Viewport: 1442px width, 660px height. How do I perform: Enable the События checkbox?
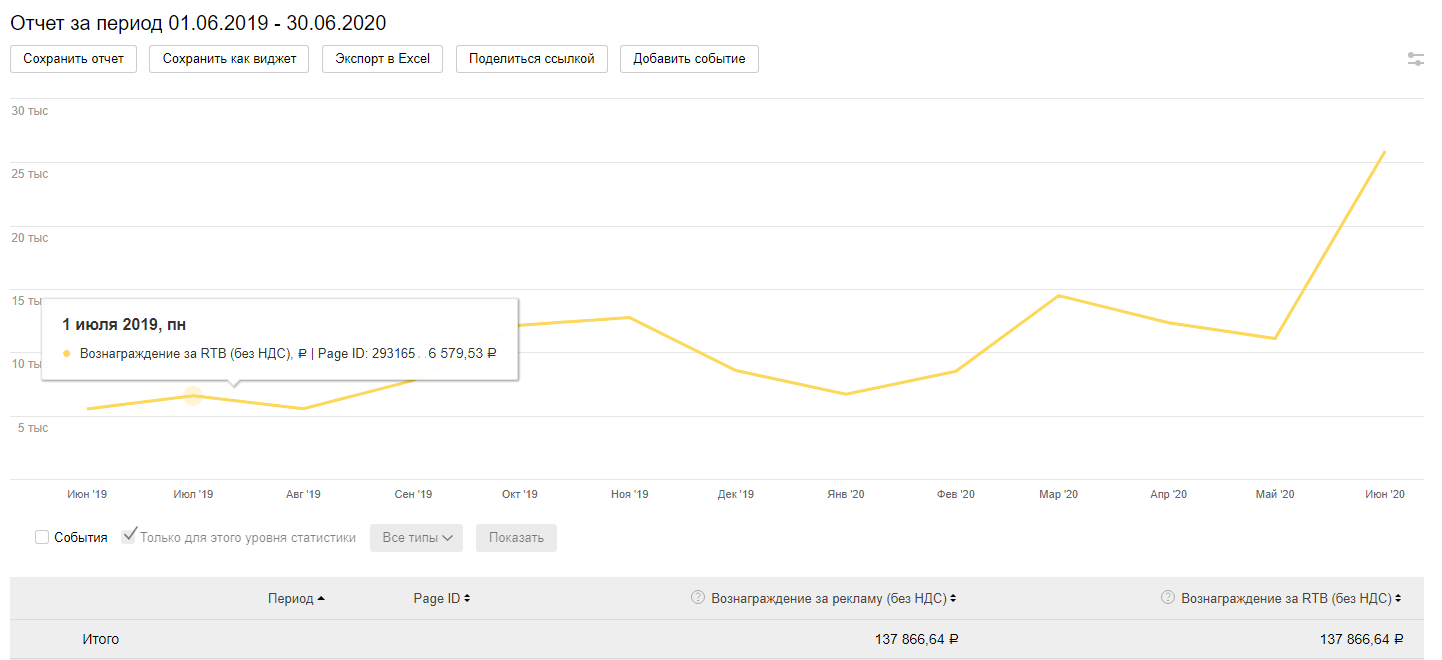pos(42,537)
